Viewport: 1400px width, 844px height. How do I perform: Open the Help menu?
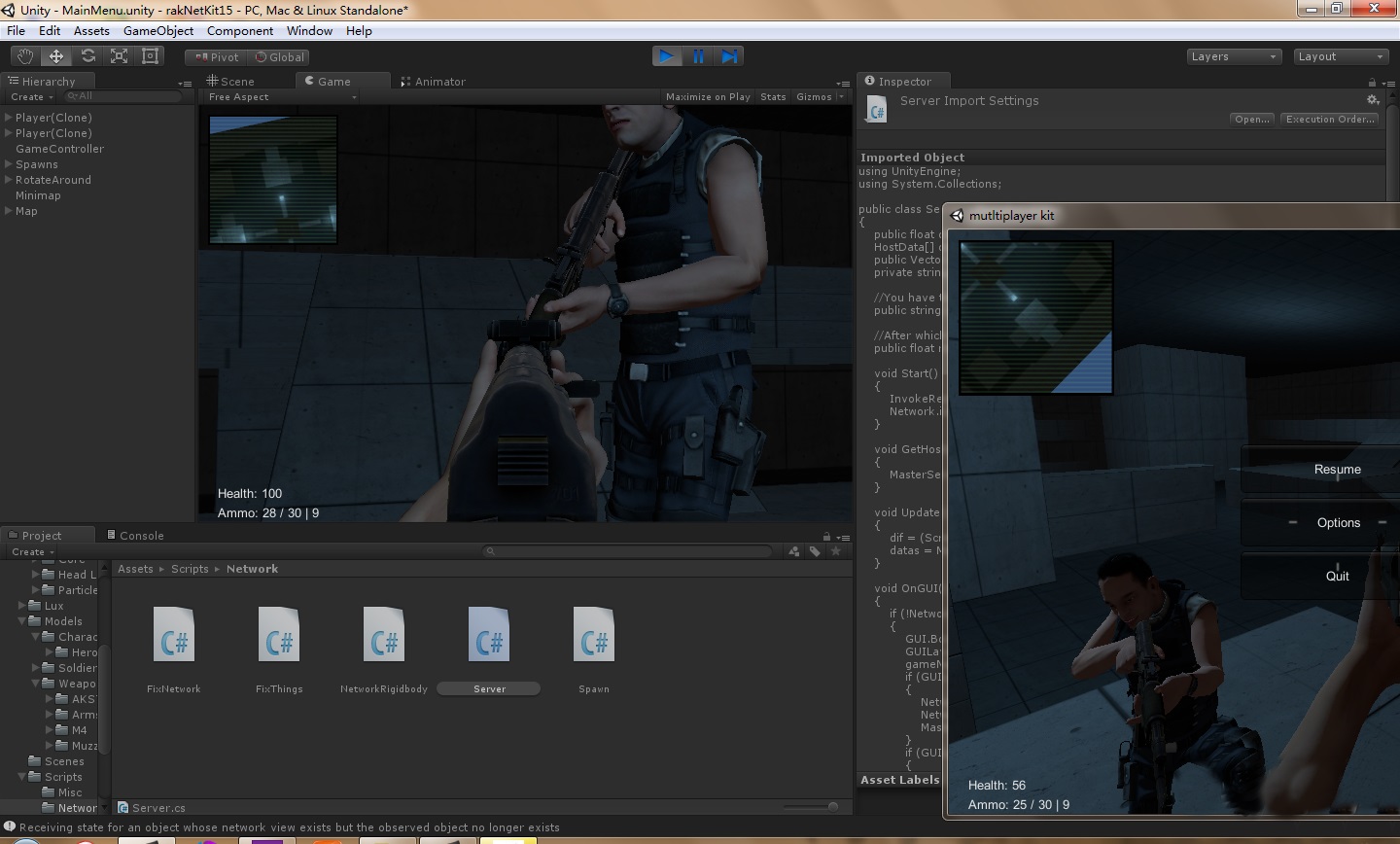[x=359, y=30]
